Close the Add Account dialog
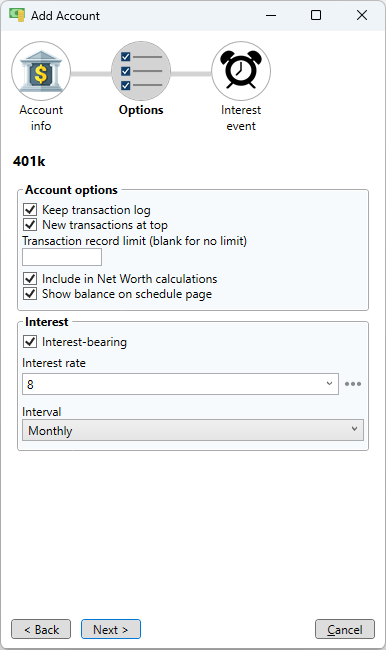 click(x=362, y=15)
